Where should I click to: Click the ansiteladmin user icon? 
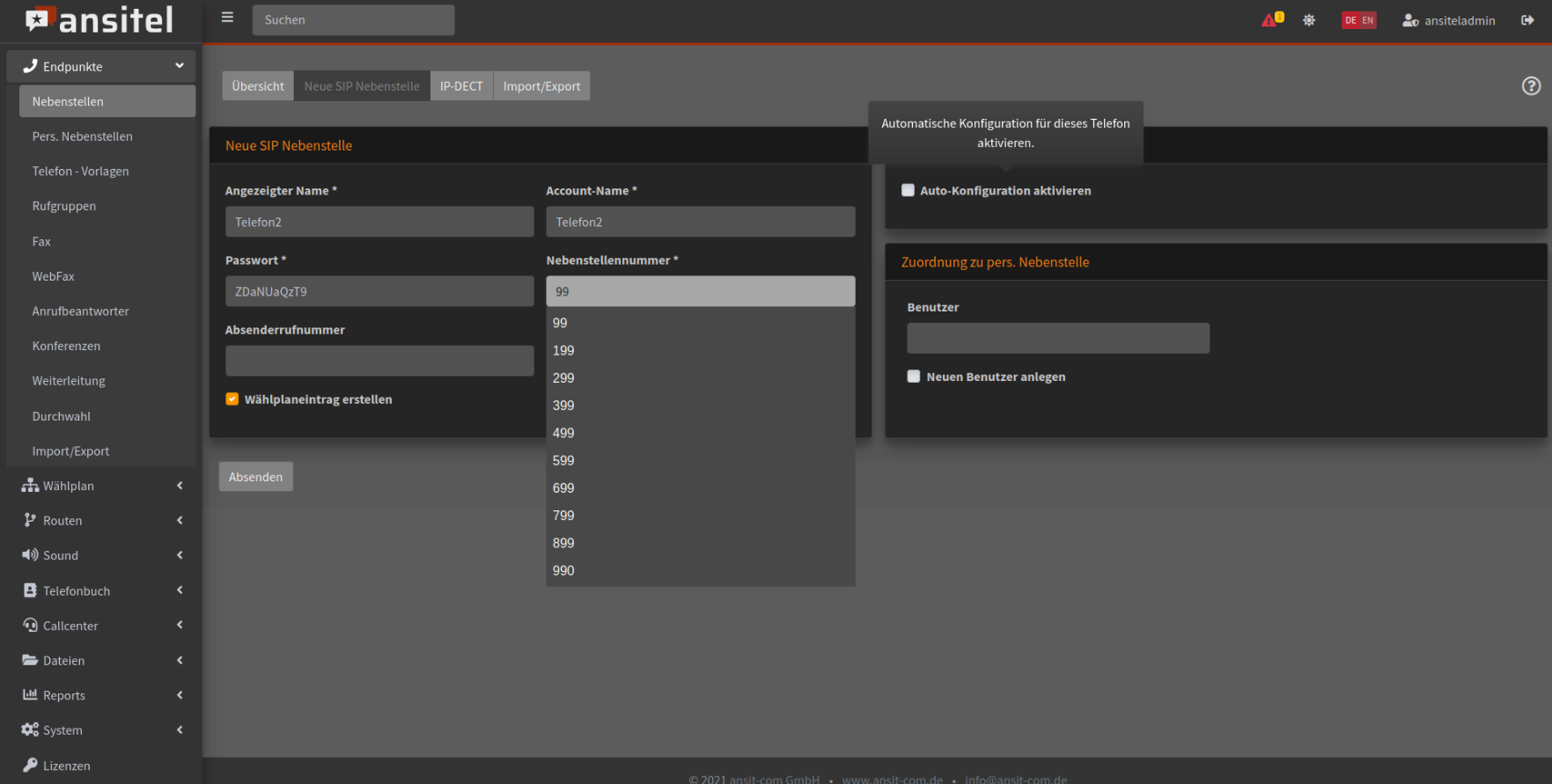coord(1409,20)
